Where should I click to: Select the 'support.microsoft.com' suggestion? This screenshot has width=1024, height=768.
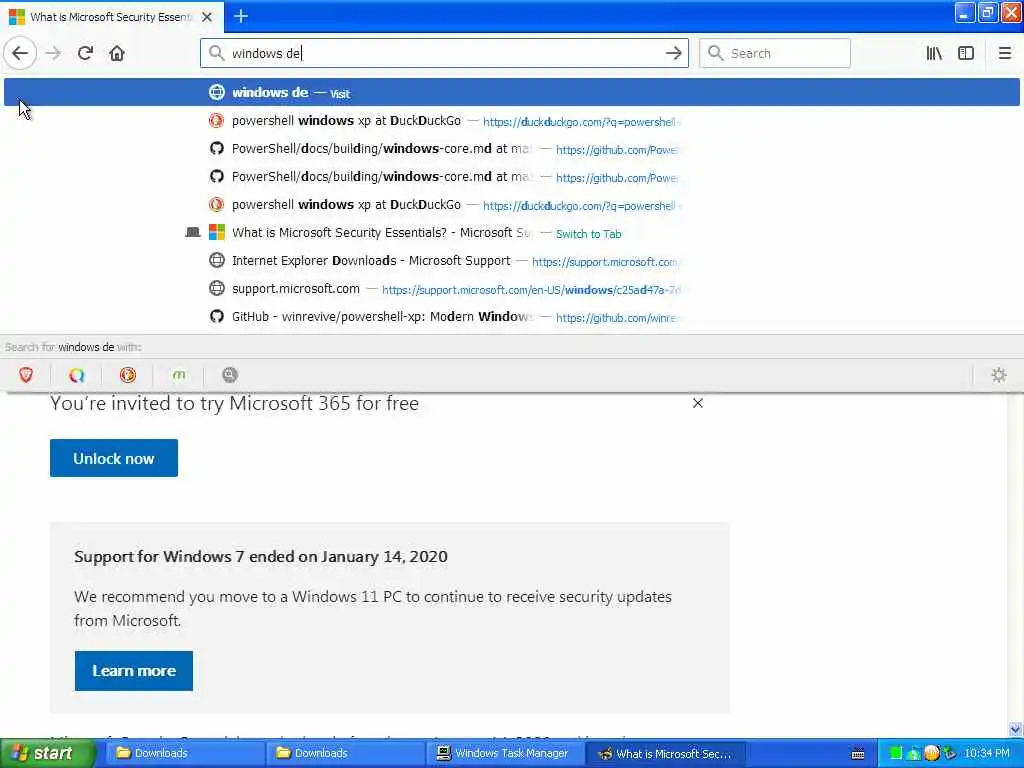click(x=512, y=289)
